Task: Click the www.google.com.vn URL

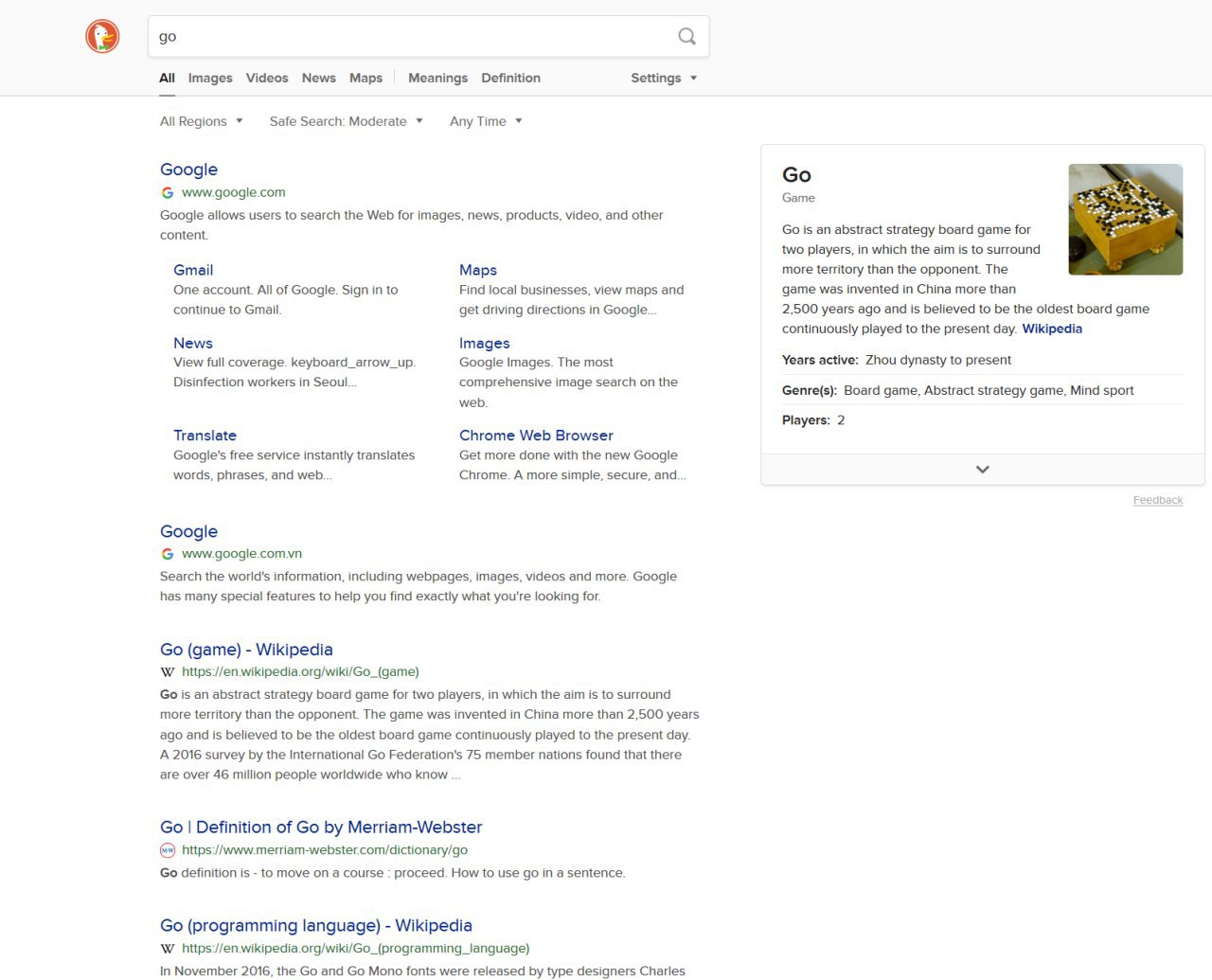Action: point(241,554)
